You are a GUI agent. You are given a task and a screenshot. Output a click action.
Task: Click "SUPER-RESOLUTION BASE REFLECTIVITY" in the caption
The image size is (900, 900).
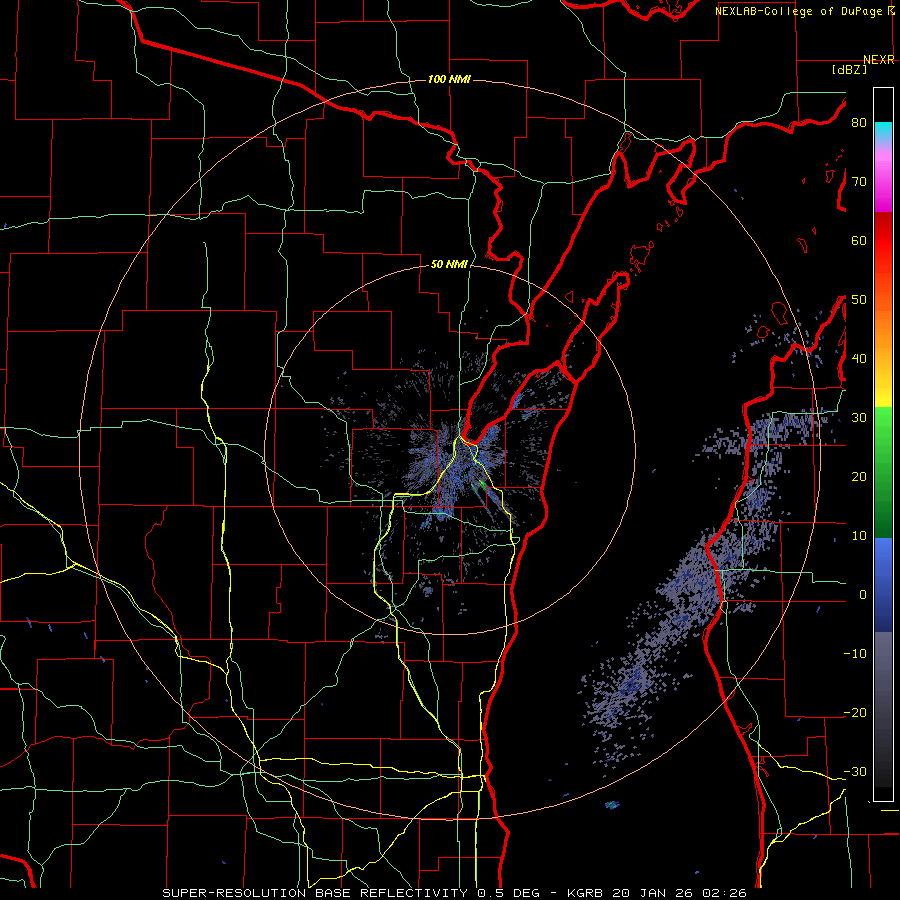coord(315,893)
